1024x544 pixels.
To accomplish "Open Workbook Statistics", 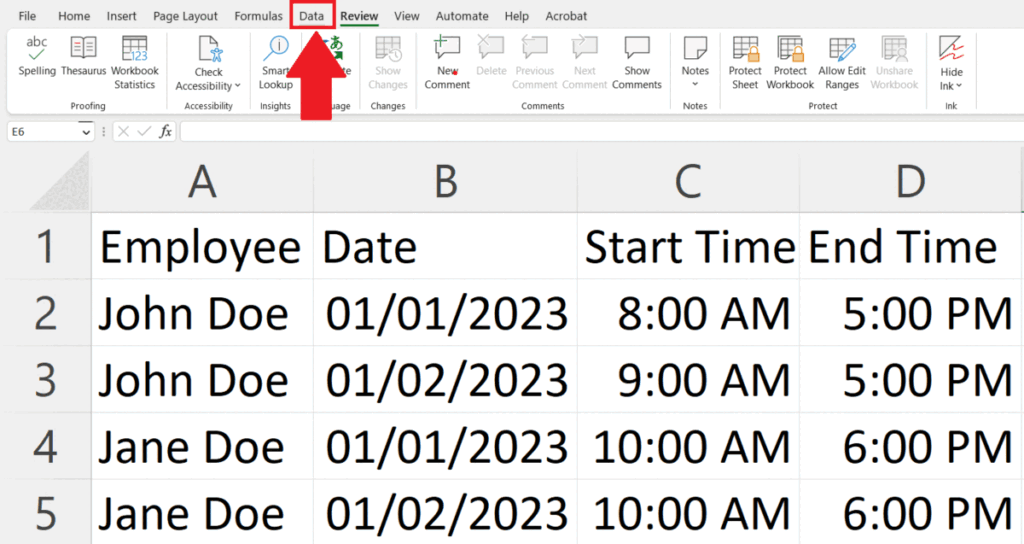I will click(134, 62).
